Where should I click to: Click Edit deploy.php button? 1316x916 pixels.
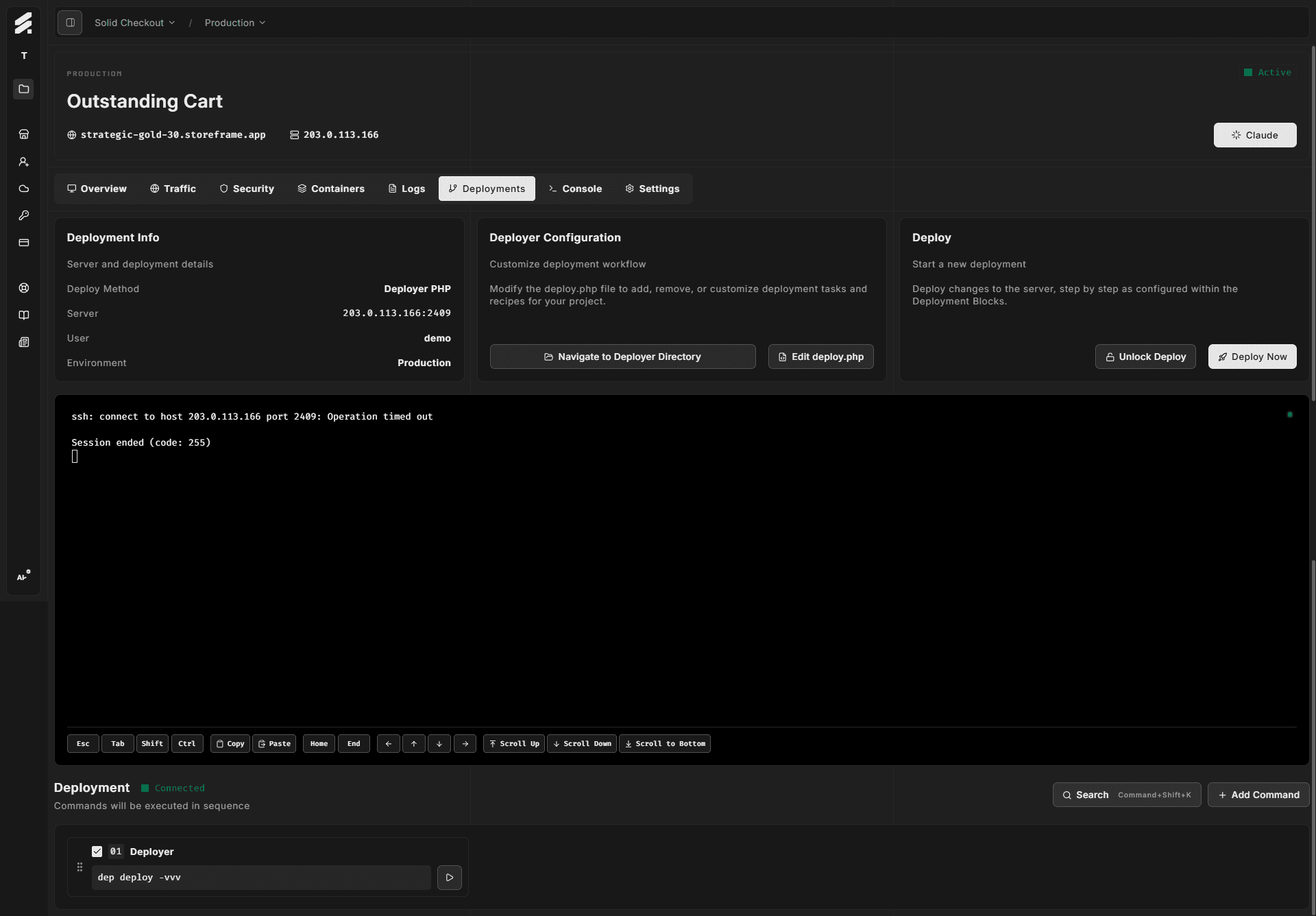tap(821, 357)
